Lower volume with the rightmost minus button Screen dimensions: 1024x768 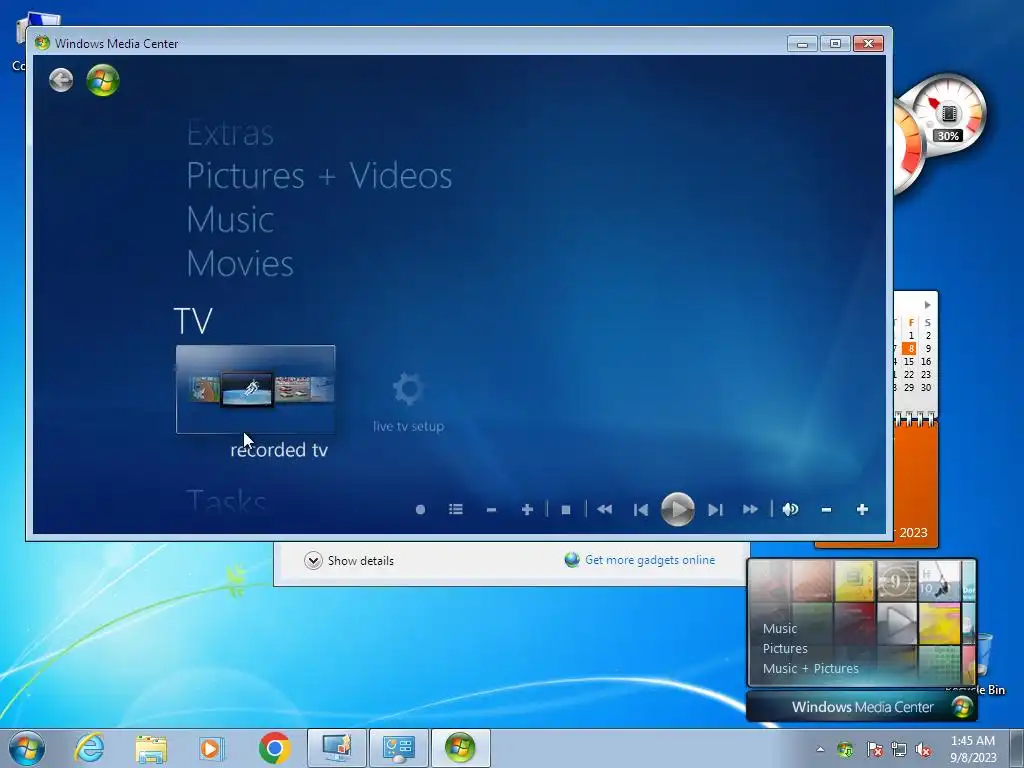click(x=826, y=509)
